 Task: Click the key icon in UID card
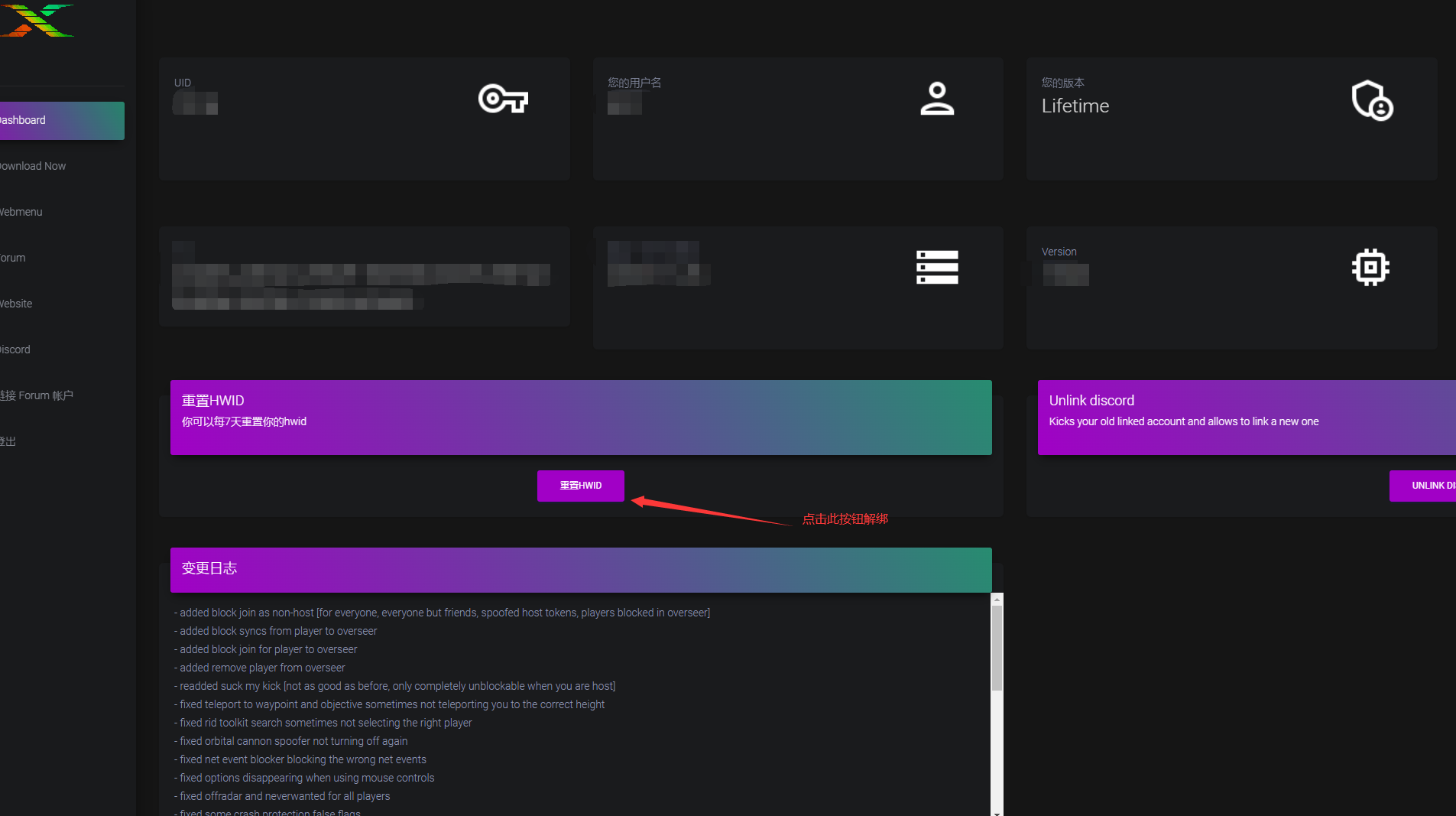coord(503,99)
